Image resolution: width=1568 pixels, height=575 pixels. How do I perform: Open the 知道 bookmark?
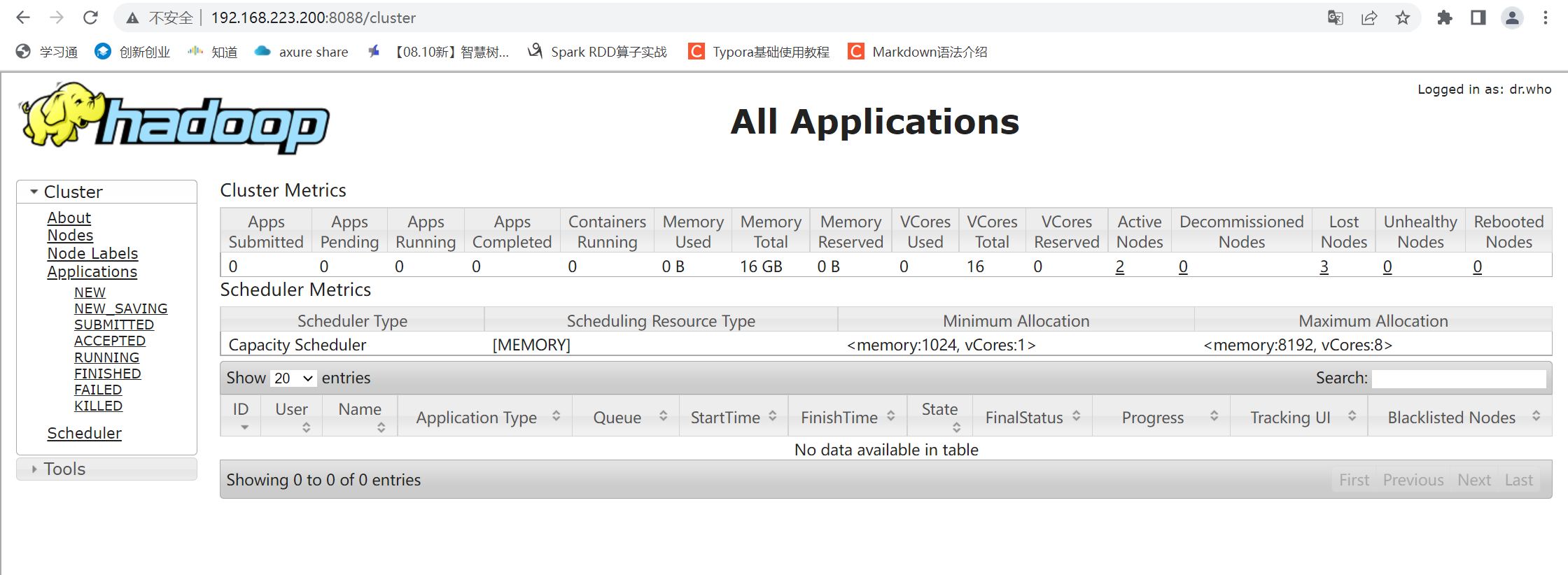click(213, 52)
